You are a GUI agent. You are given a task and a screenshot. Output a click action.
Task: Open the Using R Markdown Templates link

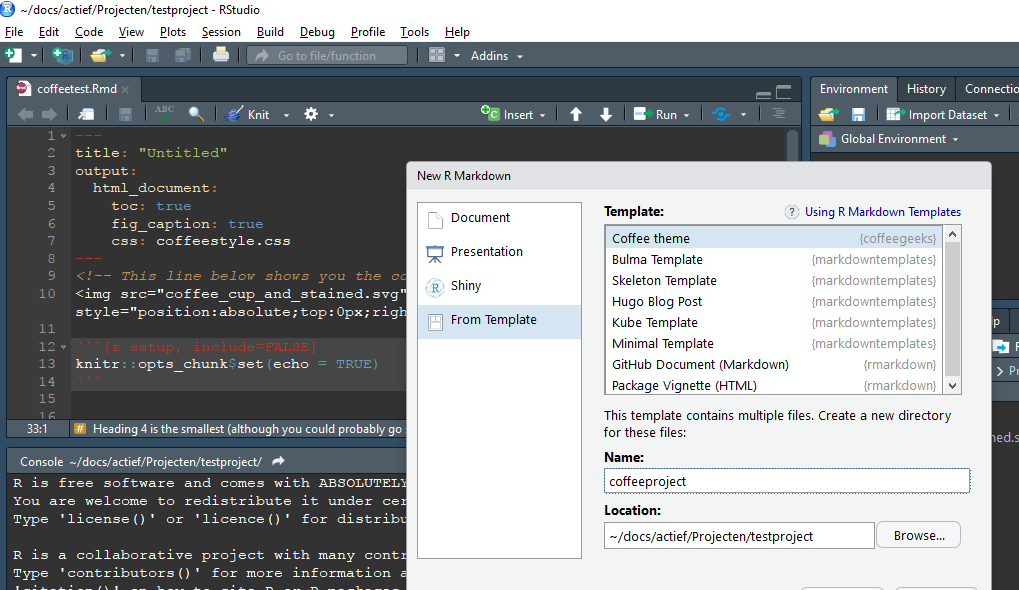point(883,212)
